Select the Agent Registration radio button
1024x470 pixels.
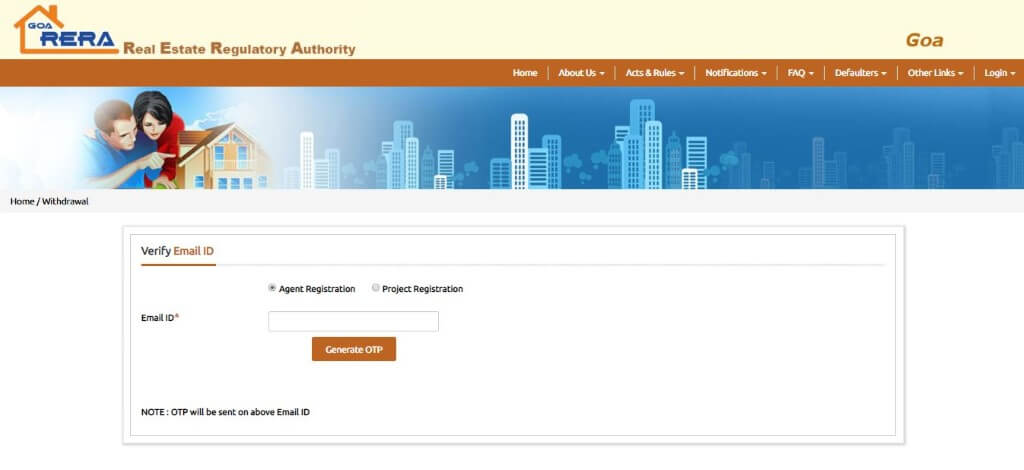coord(272,288)
